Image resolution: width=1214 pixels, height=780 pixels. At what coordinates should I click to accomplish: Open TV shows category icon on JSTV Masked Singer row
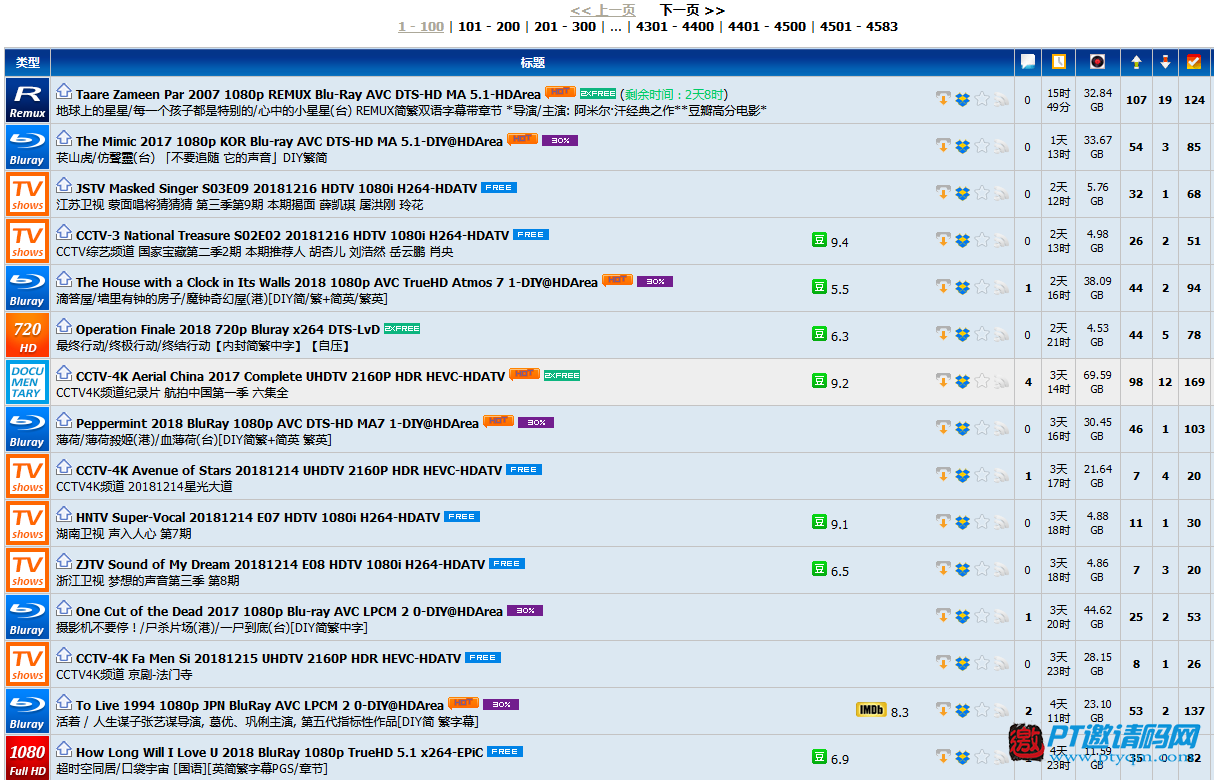[27, 194]
